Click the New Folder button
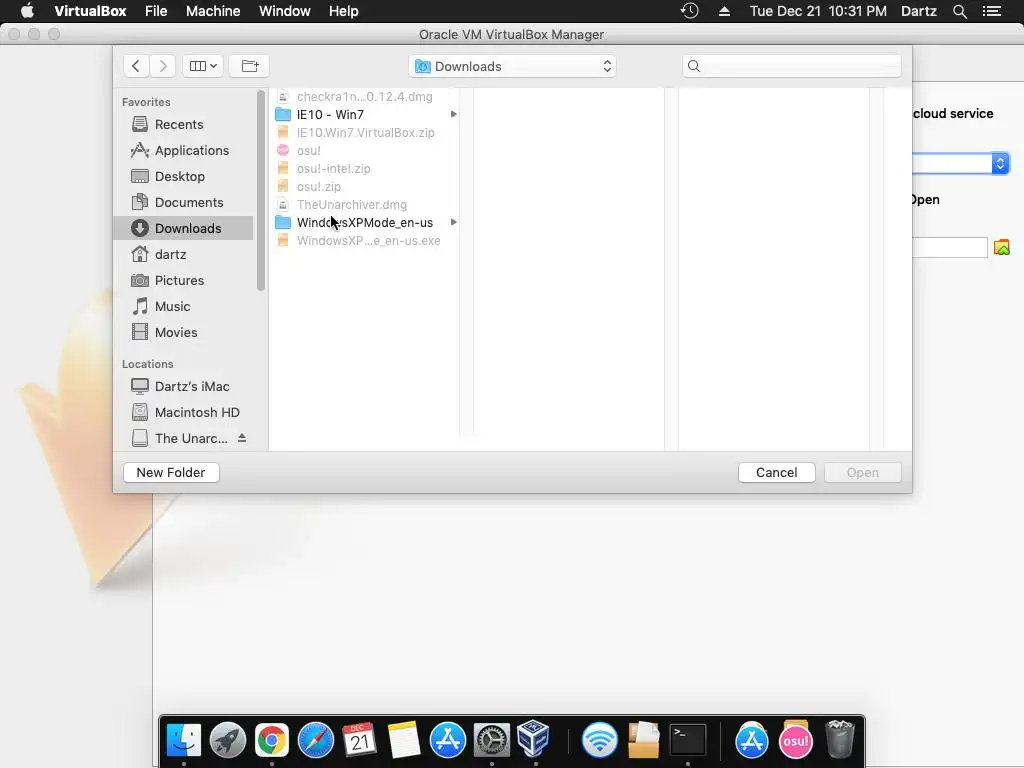 pyautogui.click(x=171, y=472)
